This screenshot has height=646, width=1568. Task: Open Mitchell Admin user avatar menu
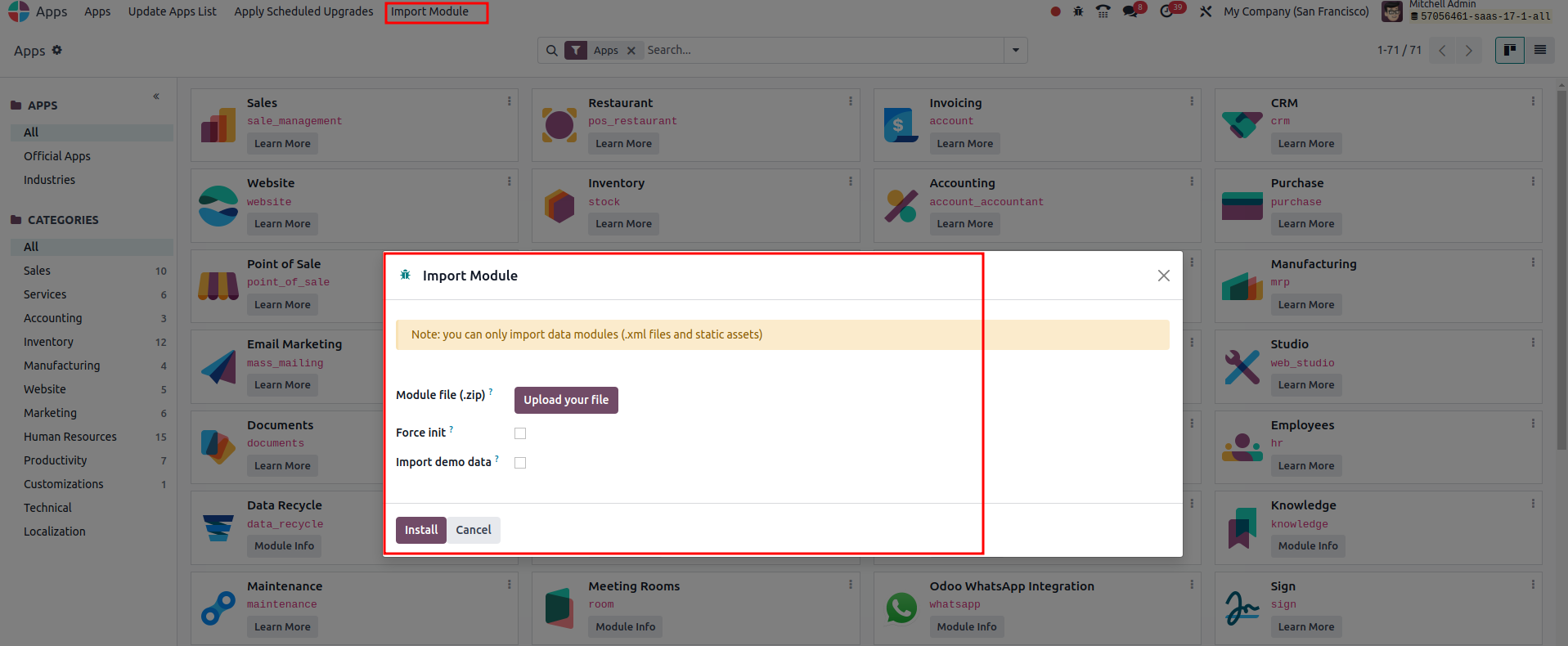[x=1391, y=11]
